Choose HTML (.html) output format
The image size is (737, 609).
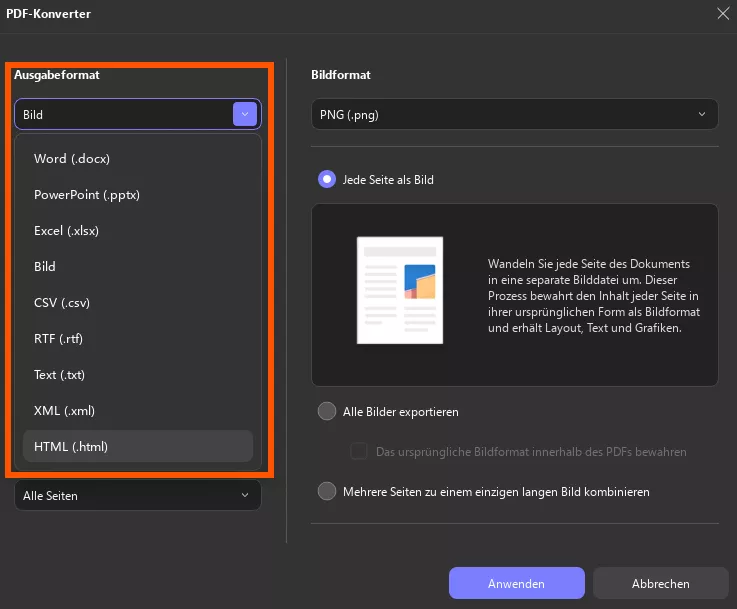(x=138, y=446)
